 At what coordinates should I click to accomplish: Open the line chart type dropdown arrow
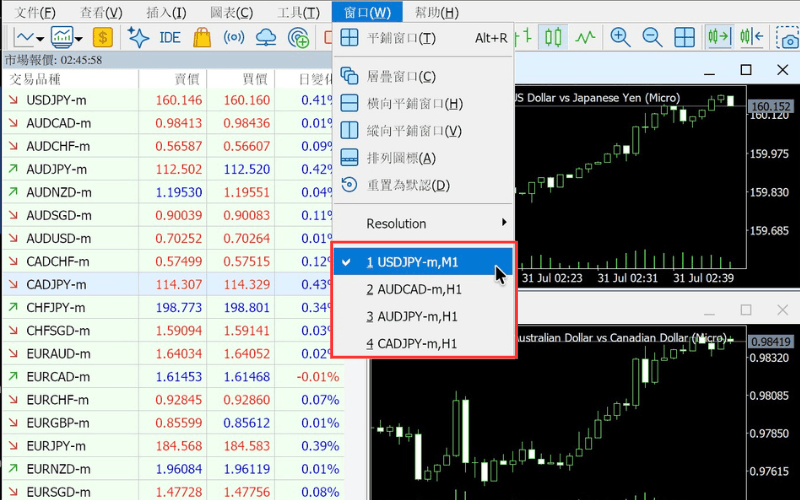[40, 38]
